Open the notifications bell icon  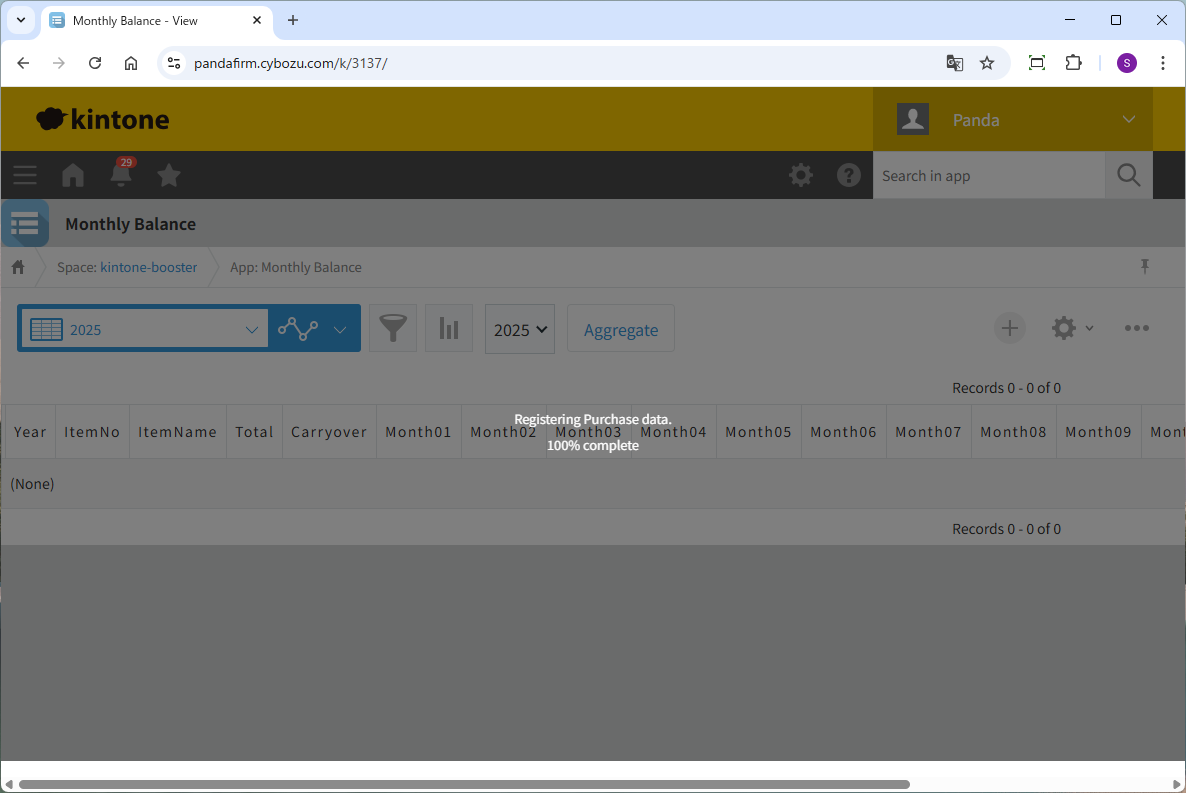[121, 175]
